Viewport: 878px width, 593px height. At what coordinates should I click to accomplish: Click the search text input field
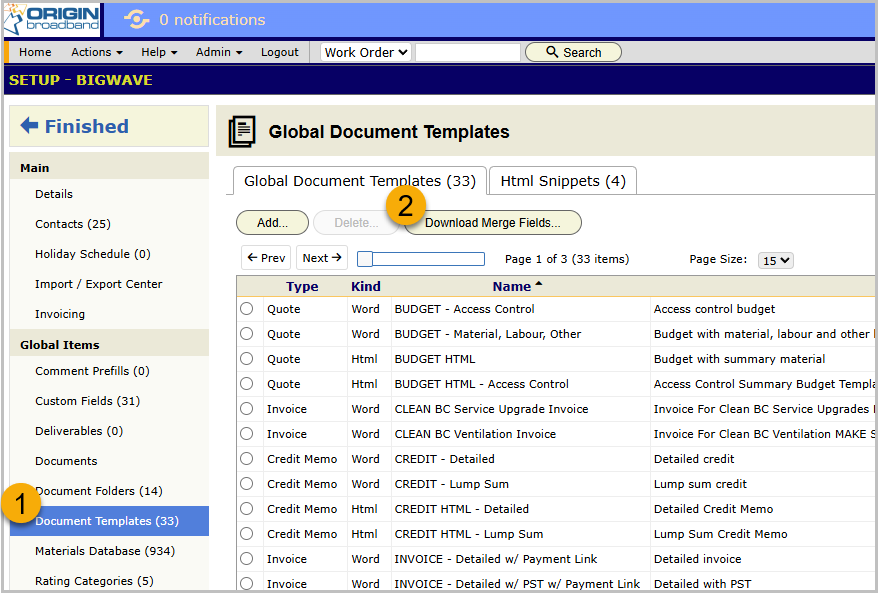468,52
